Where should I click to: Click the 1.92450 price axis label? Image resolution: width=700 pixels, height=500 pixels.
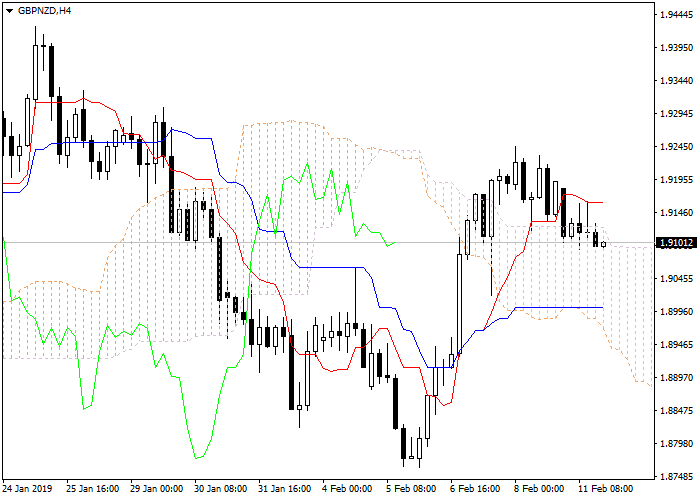[677, 147]
